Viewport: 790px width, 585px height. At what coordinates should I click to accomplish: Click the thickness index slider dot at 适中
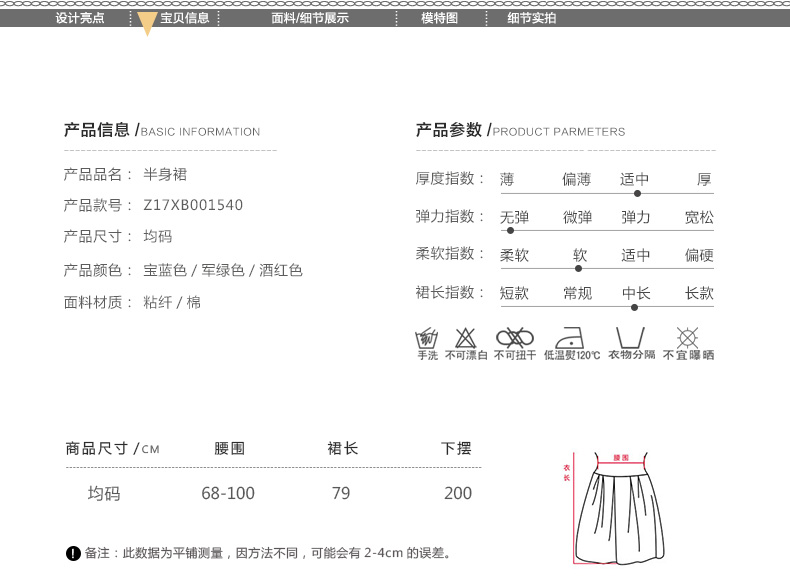[x=637, y=193]
